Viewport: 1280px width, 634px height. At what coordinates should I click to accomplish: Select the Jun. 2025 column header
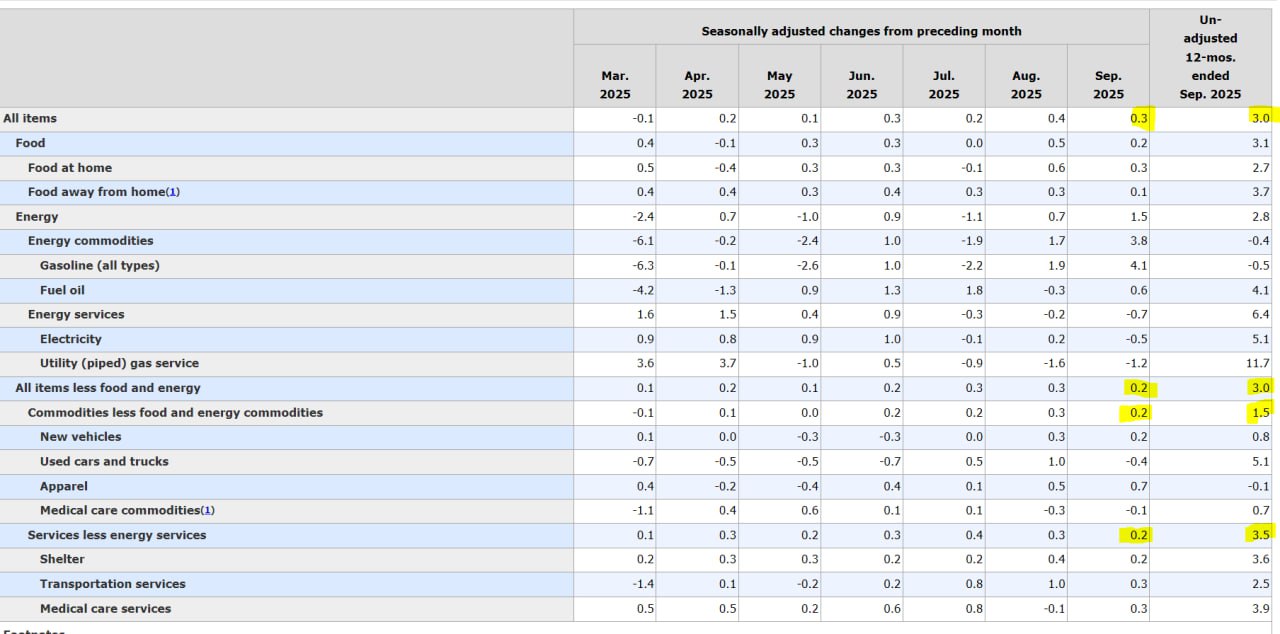[861, 84]
